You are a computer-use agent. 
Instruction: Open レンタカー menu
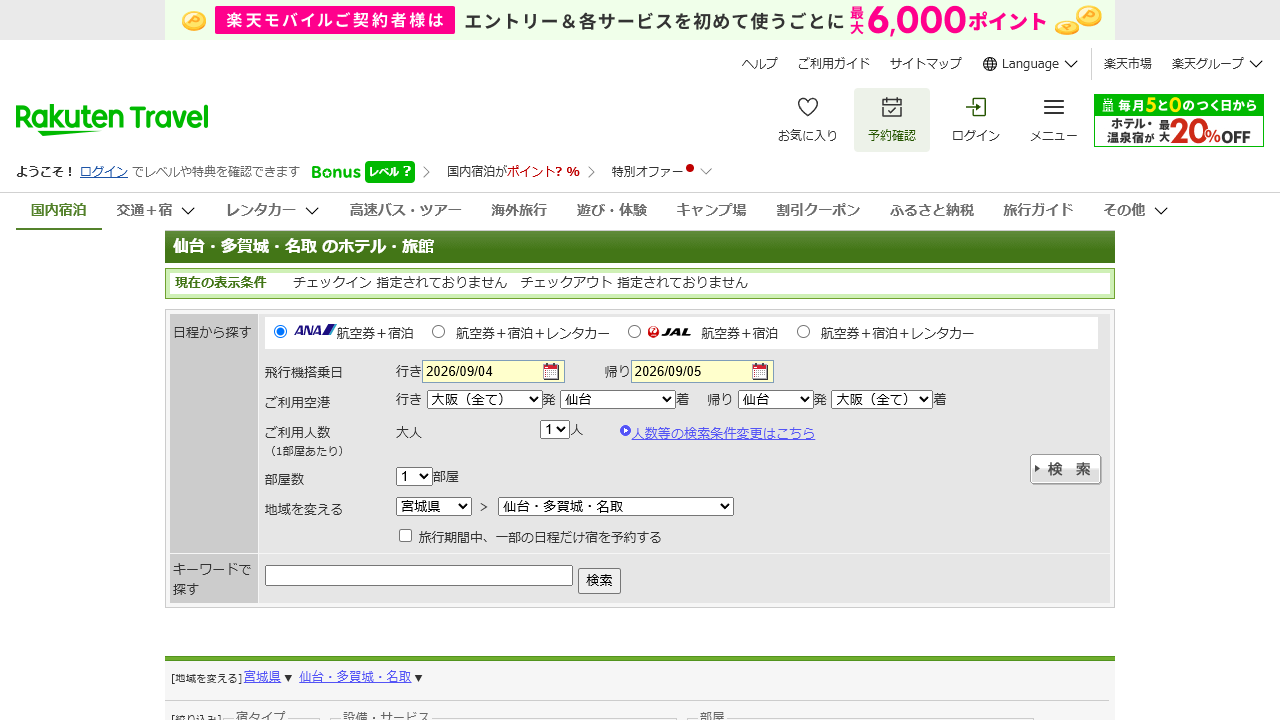[272, 210]
